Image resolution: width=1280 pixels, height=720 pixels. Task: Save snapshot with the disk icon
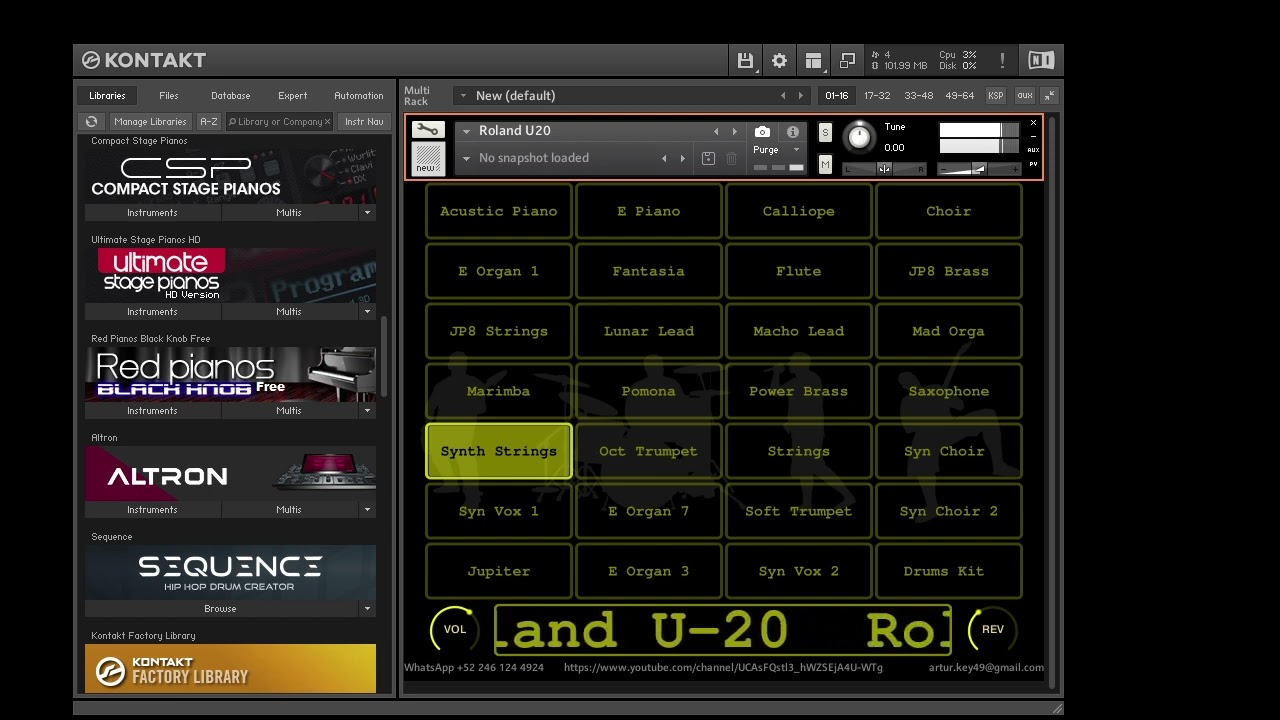[708, 158]
